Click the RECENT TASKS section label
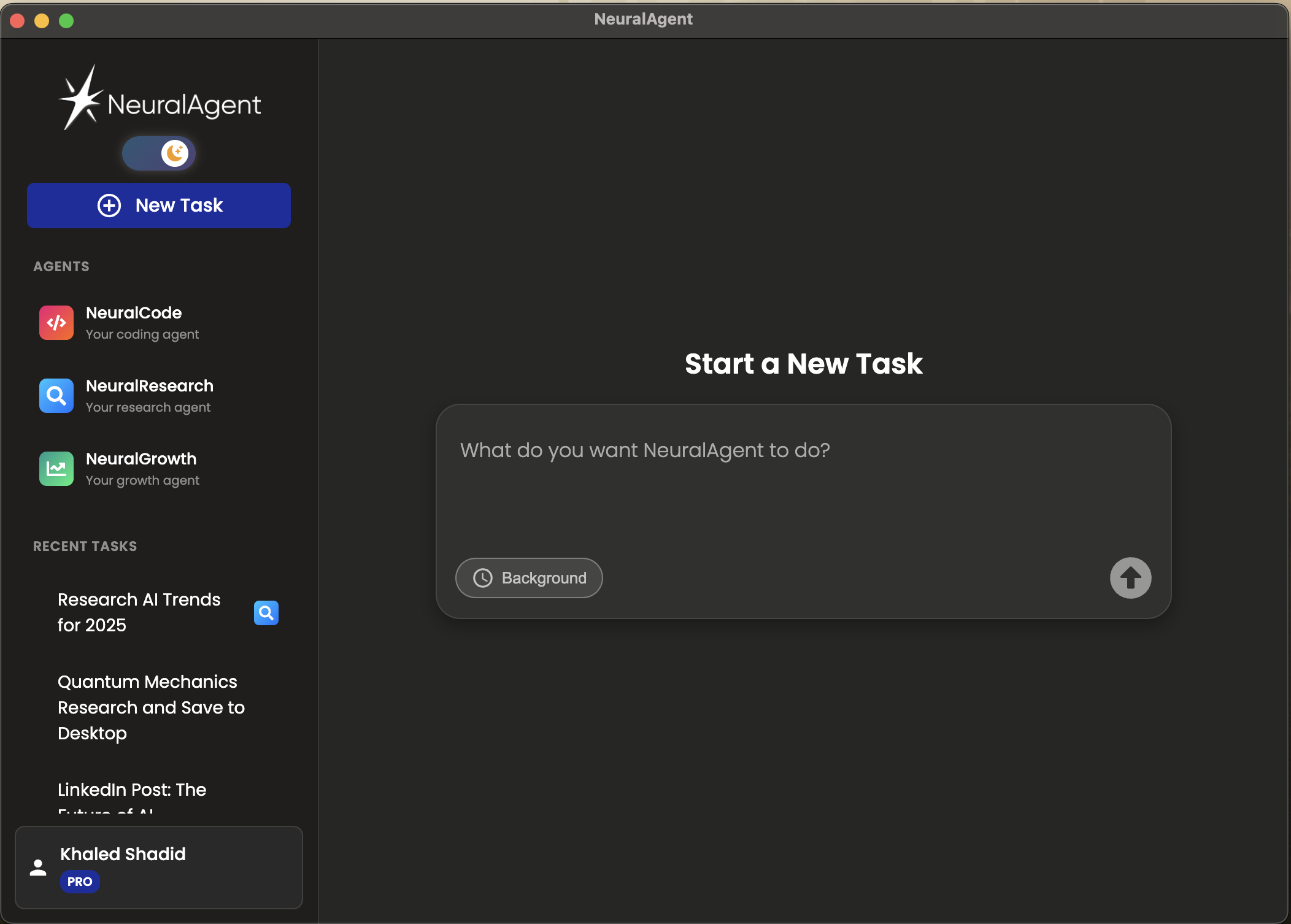Viewport: 1291px width, 924px height. 85,546
